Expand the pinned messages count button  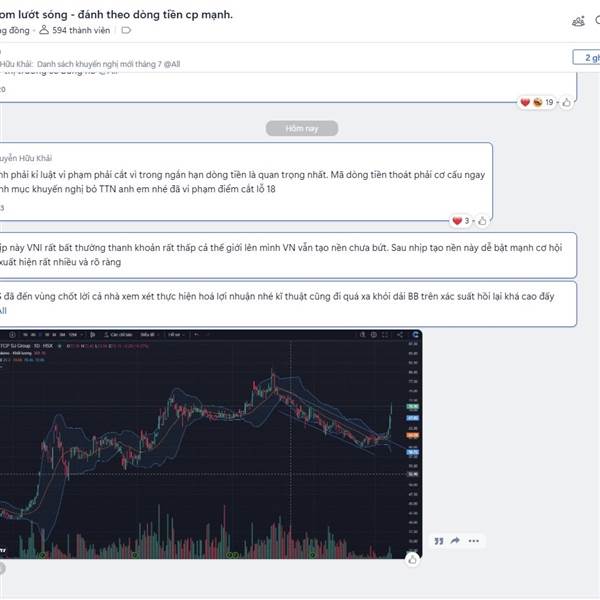[x=587, y=57]
